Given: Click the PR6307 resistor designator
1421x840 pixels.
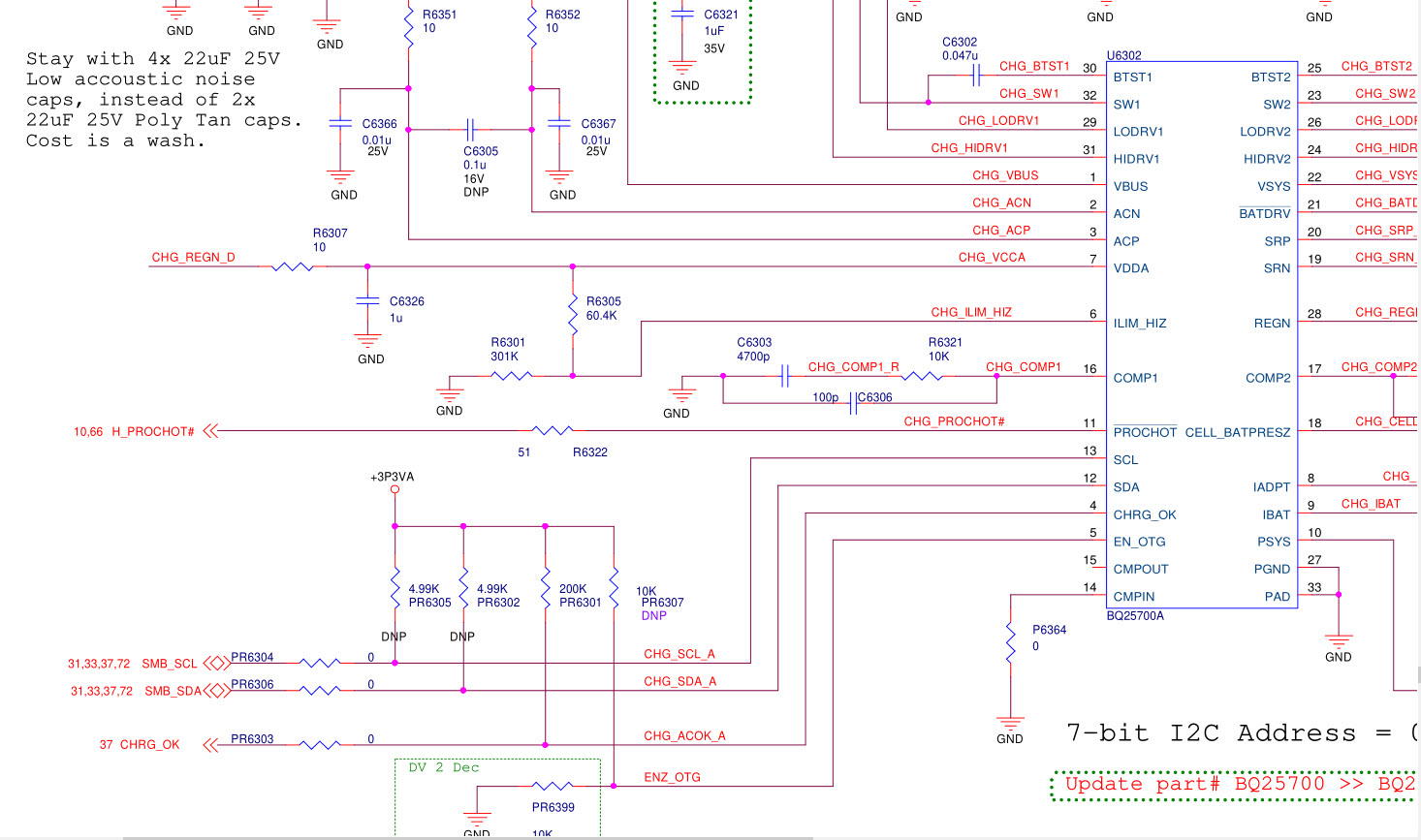Looking at the screenshot, I should [663, 603].
